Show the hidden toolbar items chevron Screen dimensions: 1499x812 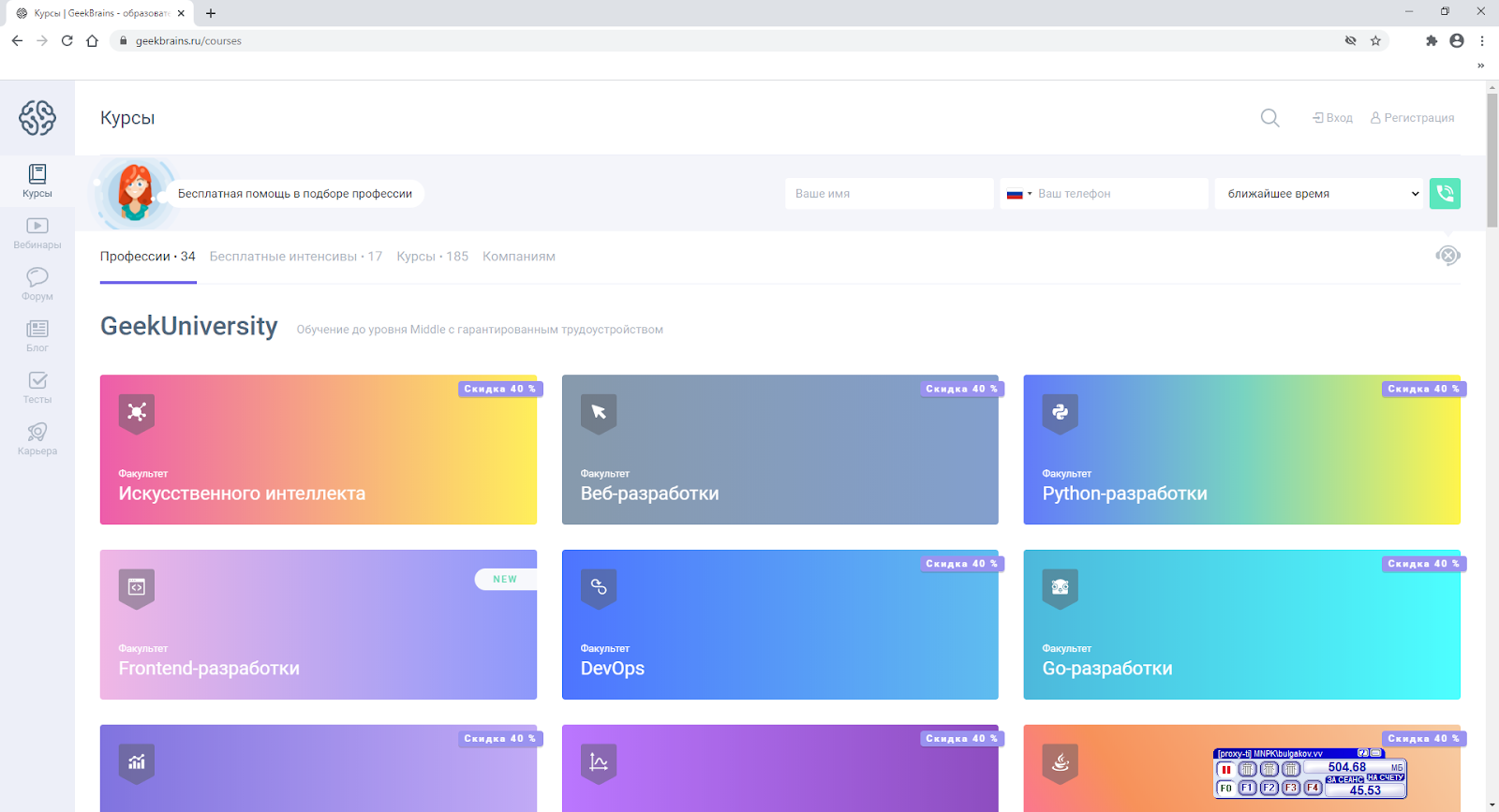point(1480,66)
